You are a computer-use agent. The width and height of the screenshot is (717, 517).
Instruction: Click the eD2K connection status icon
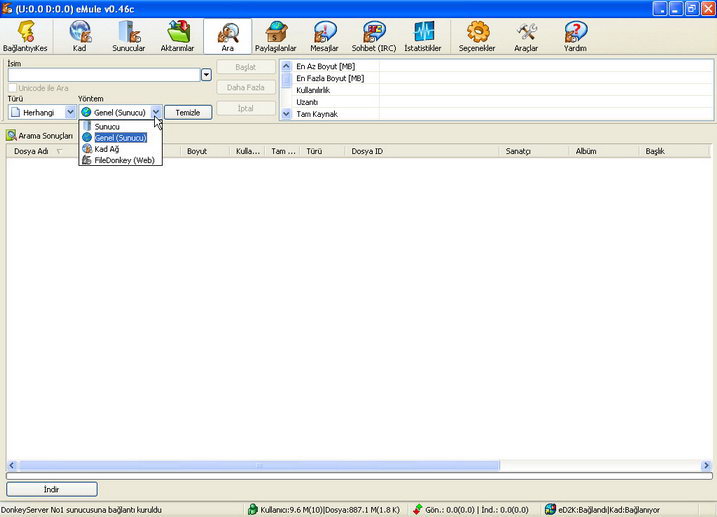click(550, 509)
